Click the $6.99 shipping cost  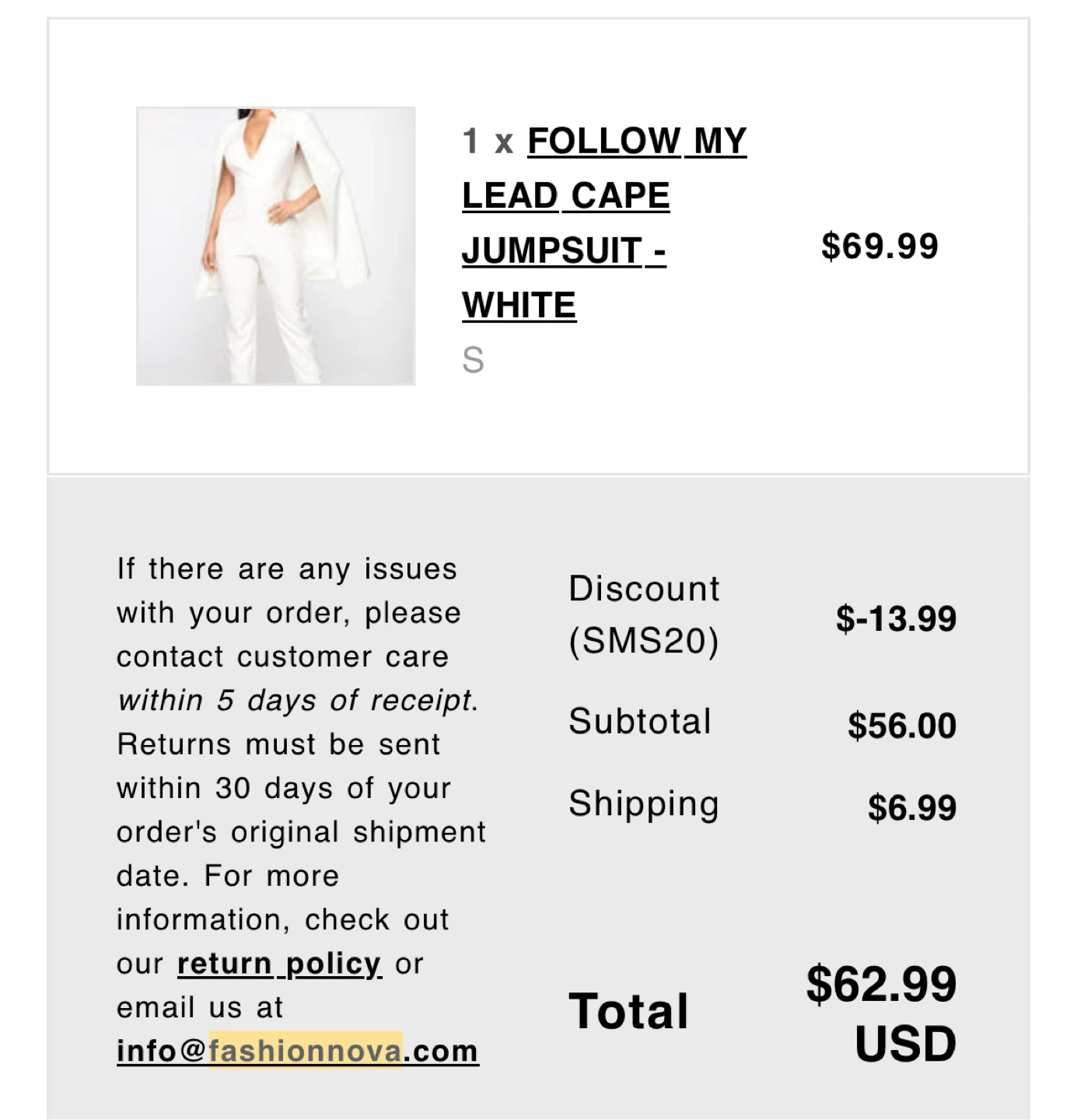(x=912, y=807)
